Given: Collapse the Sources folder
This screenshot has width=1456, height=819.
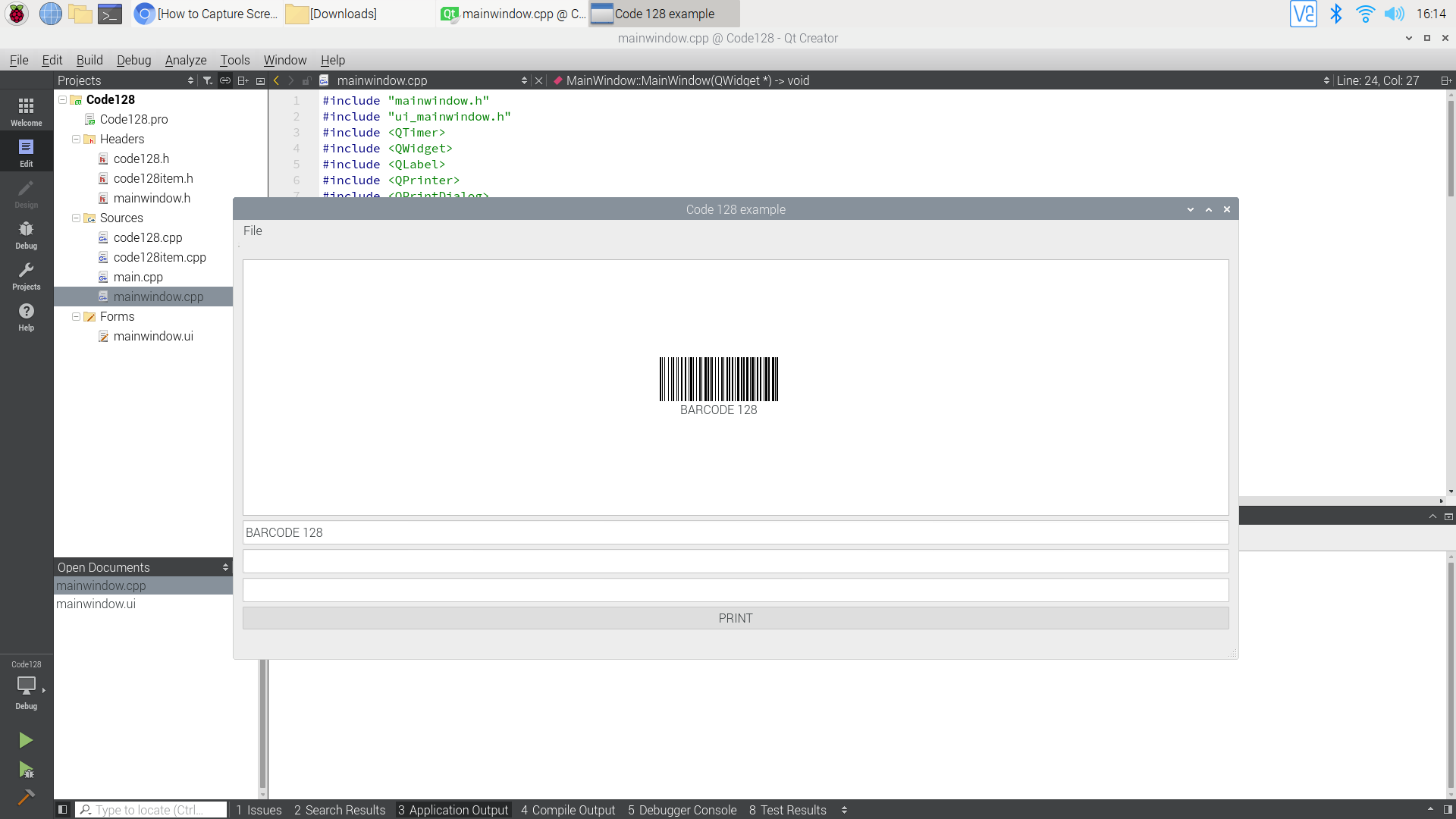Looking at the screenshot, I should click(76, 218).
